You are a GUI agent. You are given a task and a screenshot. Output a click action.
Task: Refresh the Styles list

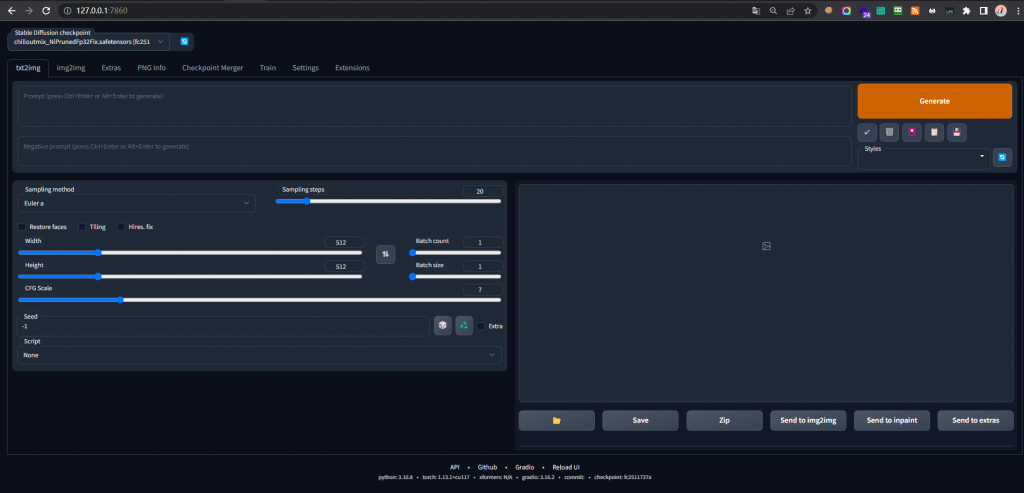(1002, 157)
